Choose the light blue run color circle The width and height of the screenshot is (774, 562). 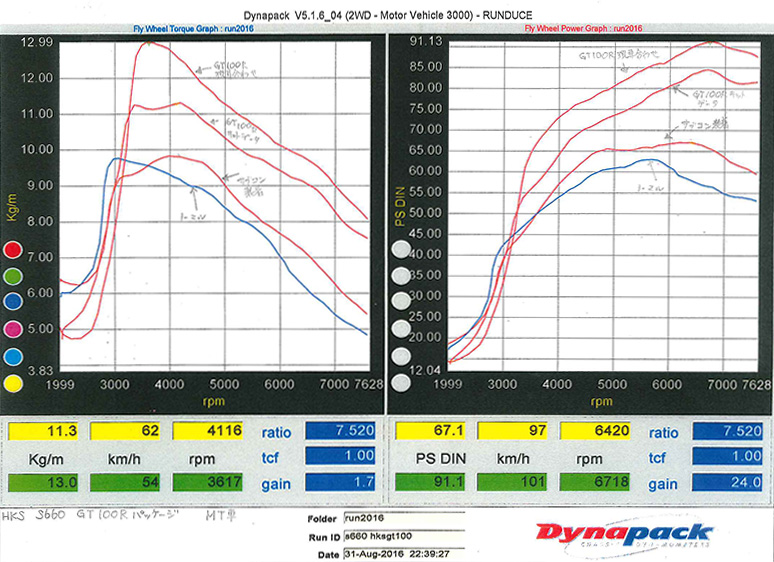coord(13,355)
